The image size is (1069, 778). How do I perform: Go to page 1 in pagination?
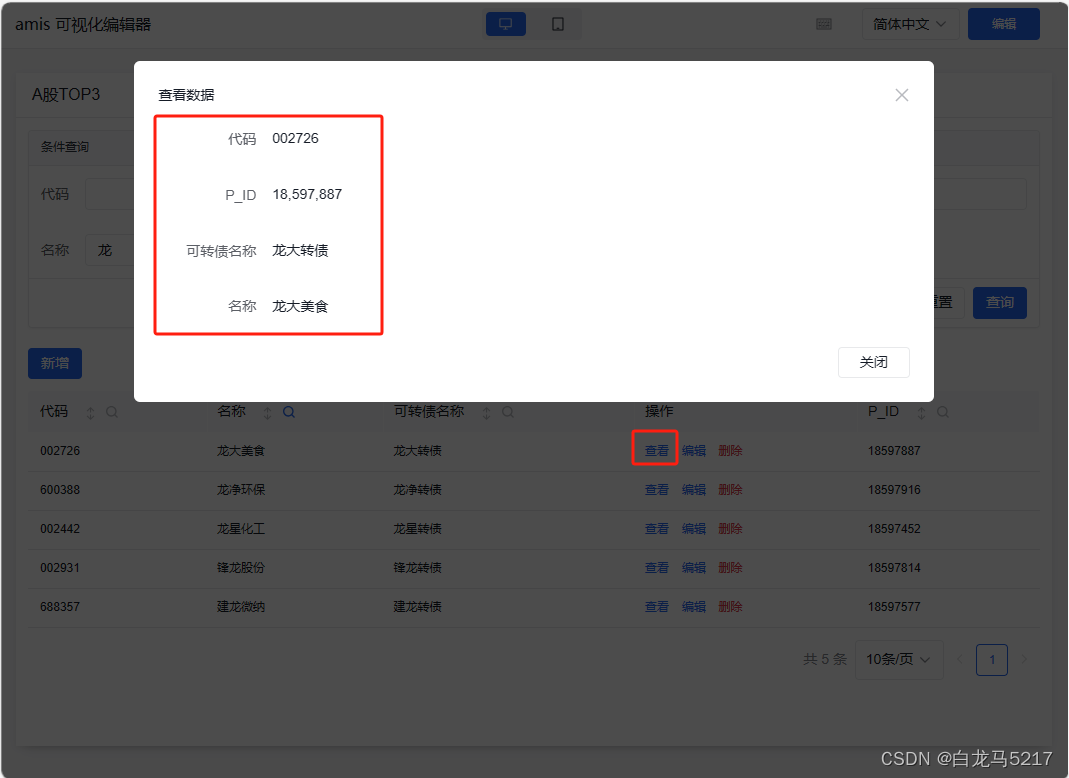[992, 659]
